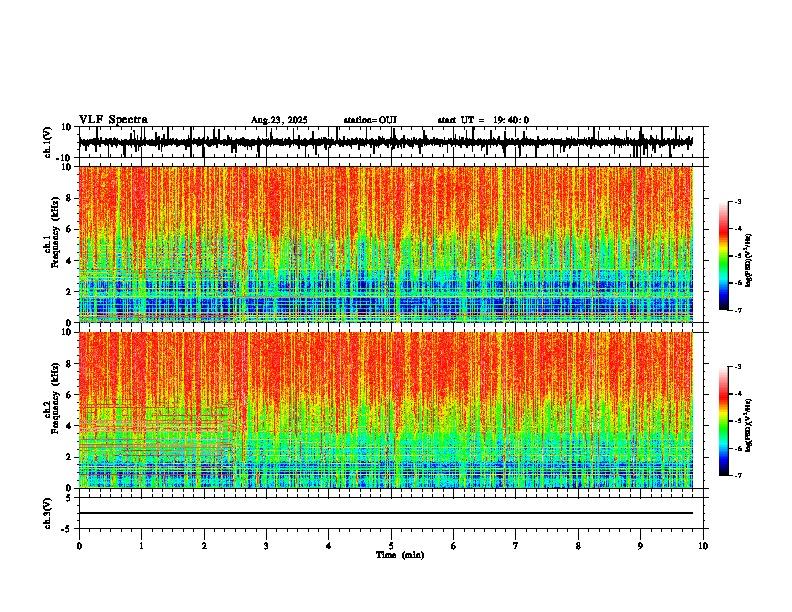Click the "start UT = 19:40: 0" label
The width and height of the screenshot is (792, 612).
pos(483,120)
